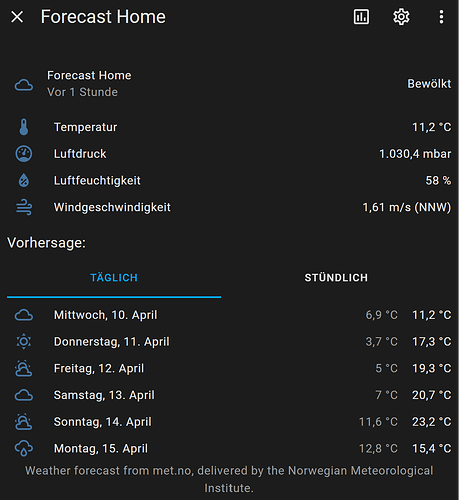Switch to the TÄGLICH forecast tab
Viewport: 459px width, 500px height.
click(114, 278)
